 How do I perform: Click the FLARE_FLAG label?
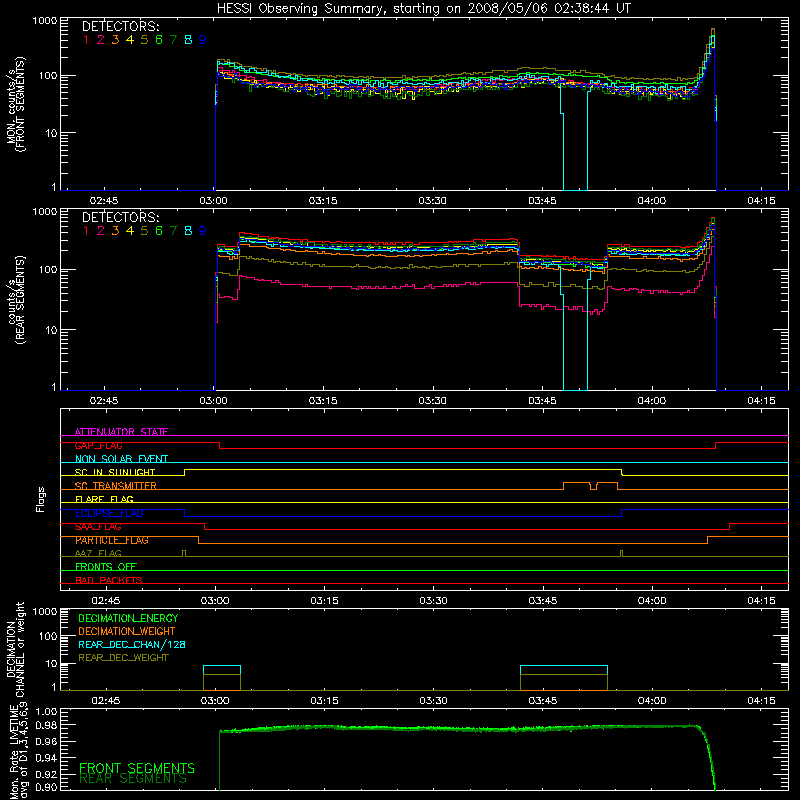[x=104, y=499]
